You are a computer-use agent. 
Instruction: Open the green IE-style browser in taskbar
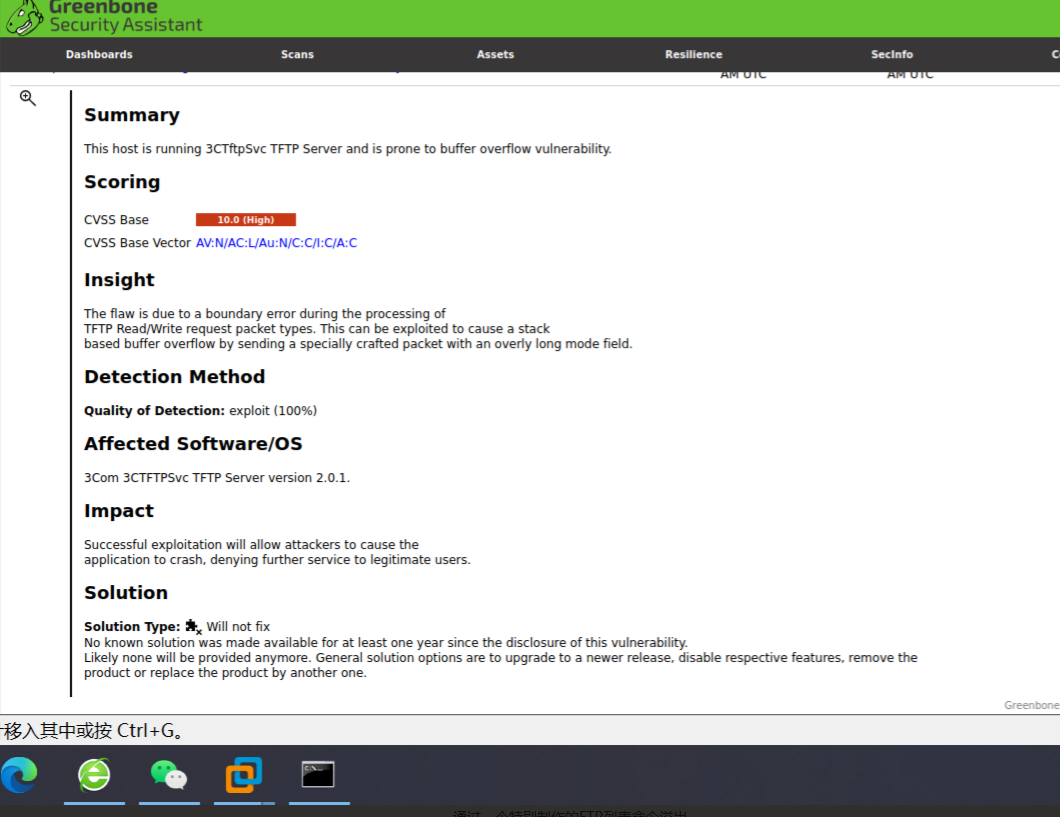94,774
